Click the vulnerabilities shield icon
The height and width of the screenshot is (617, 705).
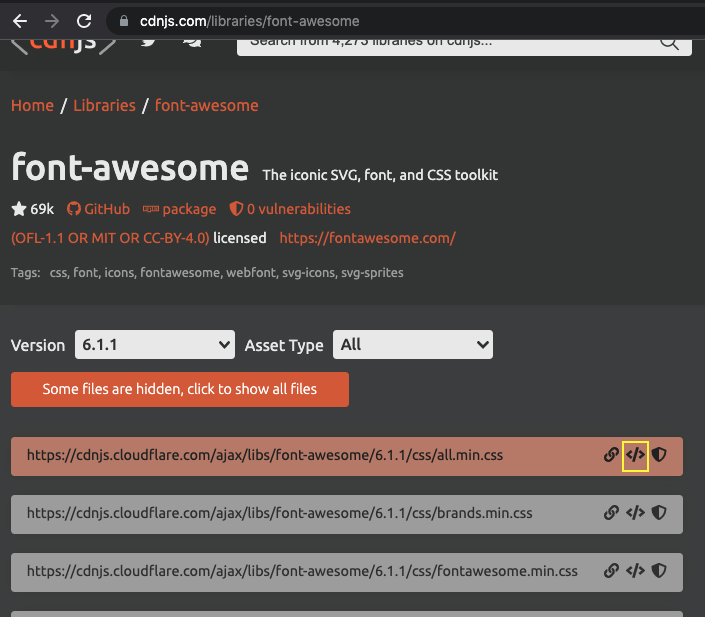(x=236, y=209)
